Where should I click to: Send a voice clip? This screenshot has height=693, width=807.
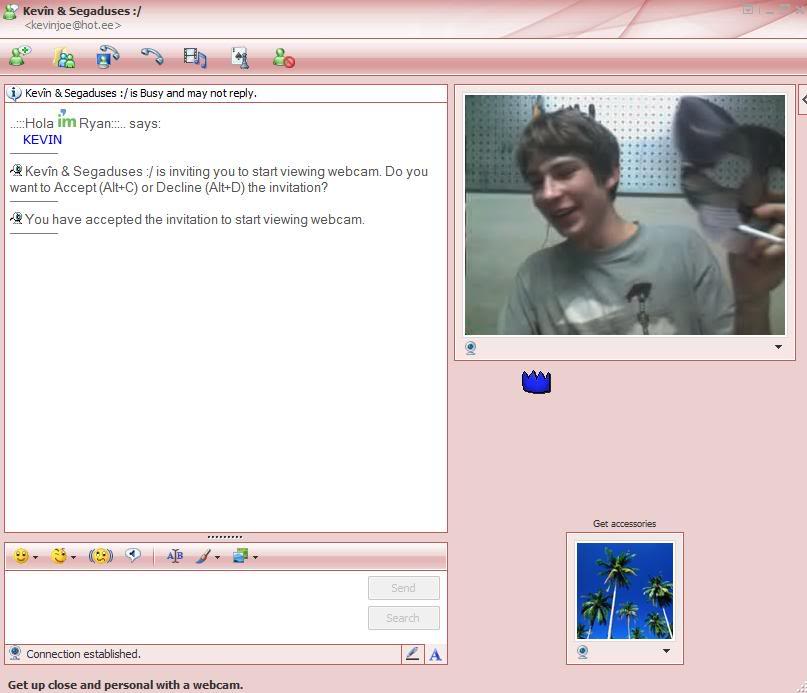(x=134, y=556)
